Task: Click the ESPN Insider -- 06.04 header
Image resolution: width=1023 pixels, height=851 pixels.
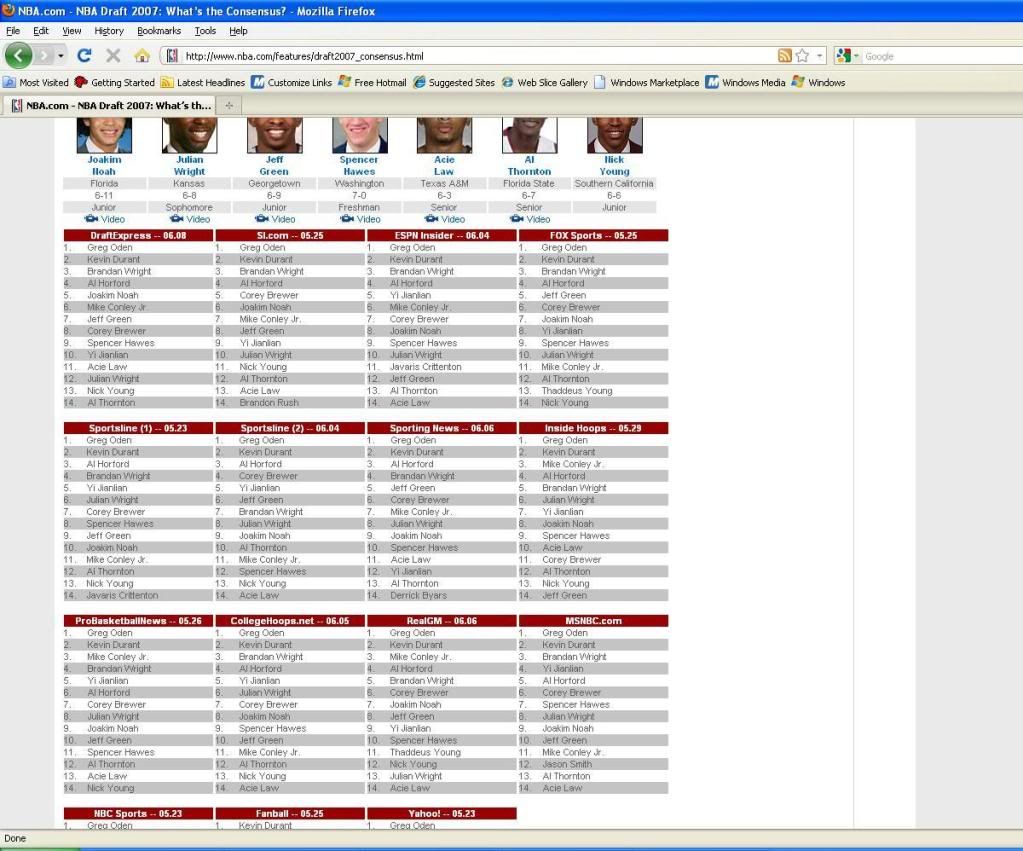Action: (442, 236)
